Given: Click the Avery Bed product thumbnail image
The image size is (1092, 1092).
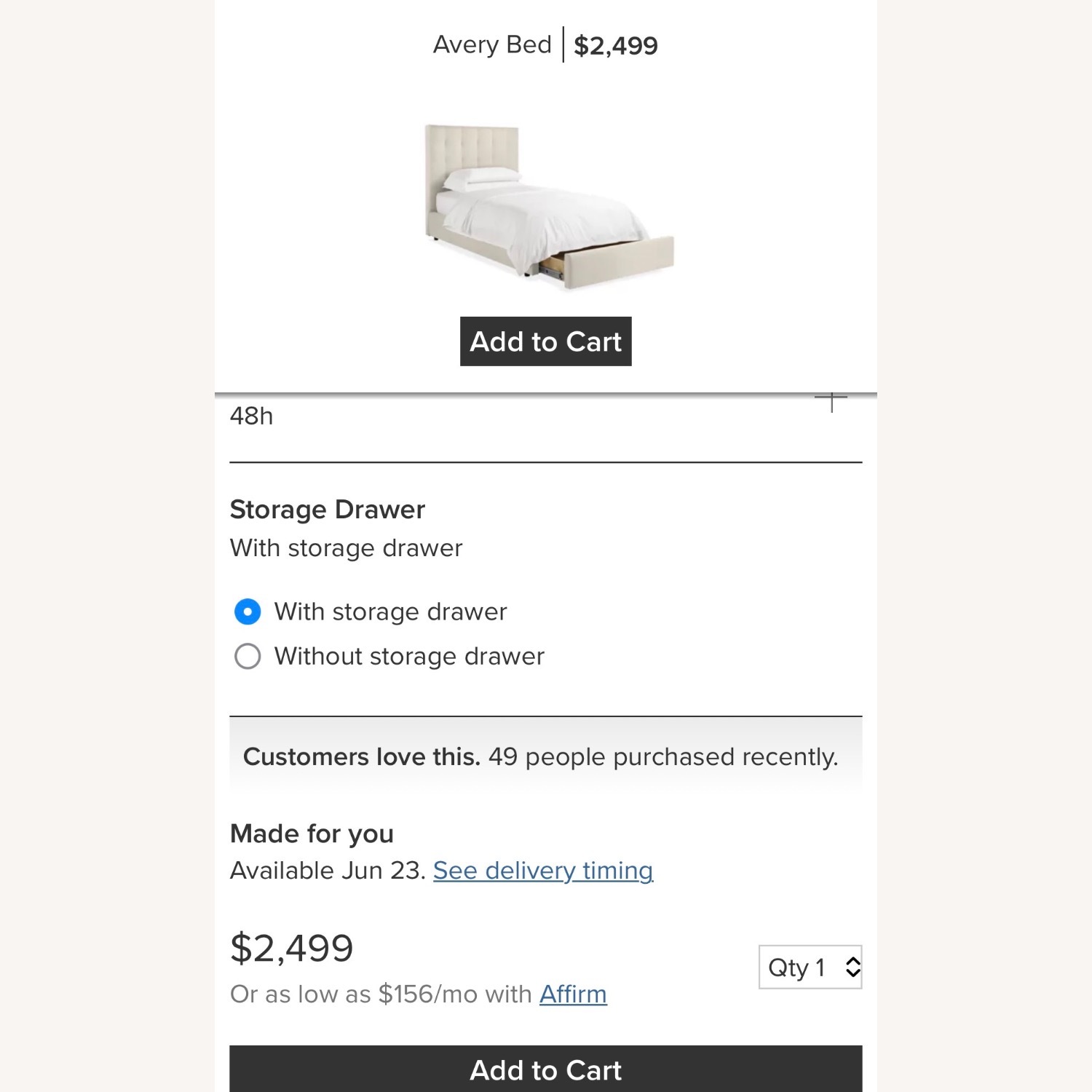Looking at the screenshot, I should [548, 206].
